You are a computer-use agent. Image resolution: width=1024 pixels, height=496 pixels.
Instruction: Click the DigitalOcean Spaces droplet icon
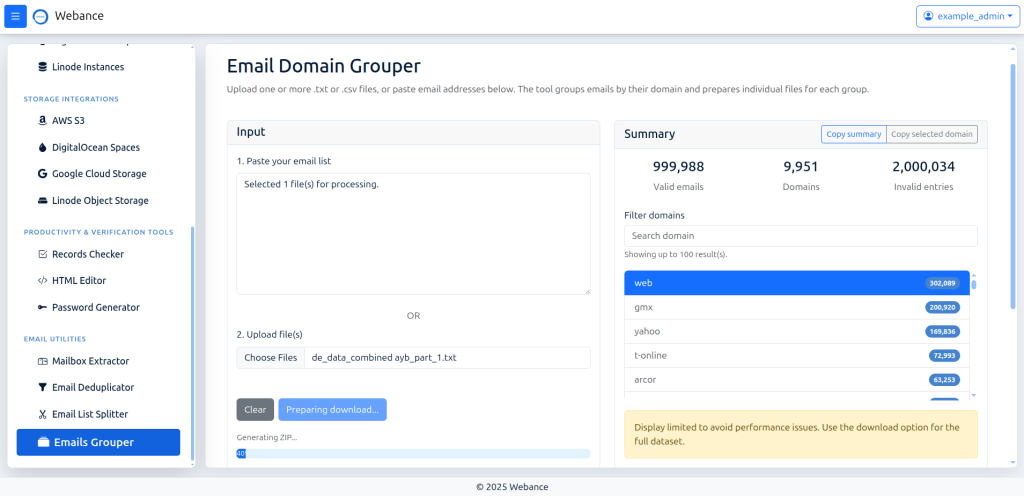42,147
